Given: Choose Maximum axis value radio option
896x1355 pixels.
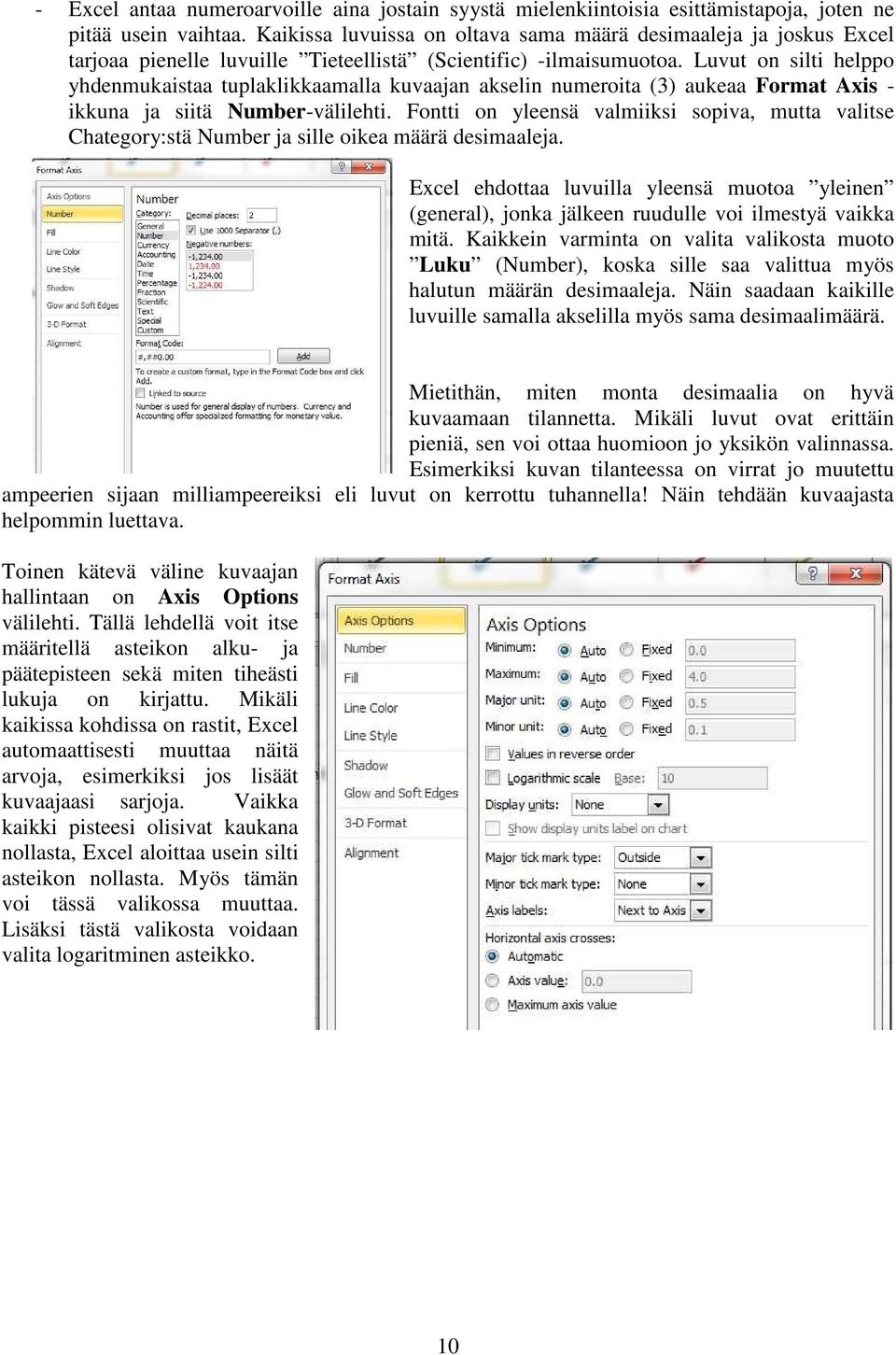Looking at the screenshot, I should (x=493, y=1005).
